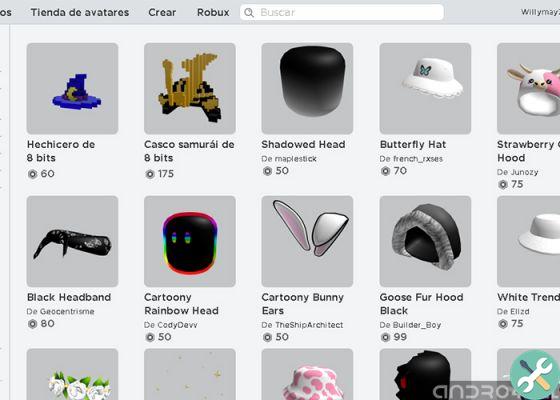
Task: Open the Robux menu item
Action: [x=213, y=12]
